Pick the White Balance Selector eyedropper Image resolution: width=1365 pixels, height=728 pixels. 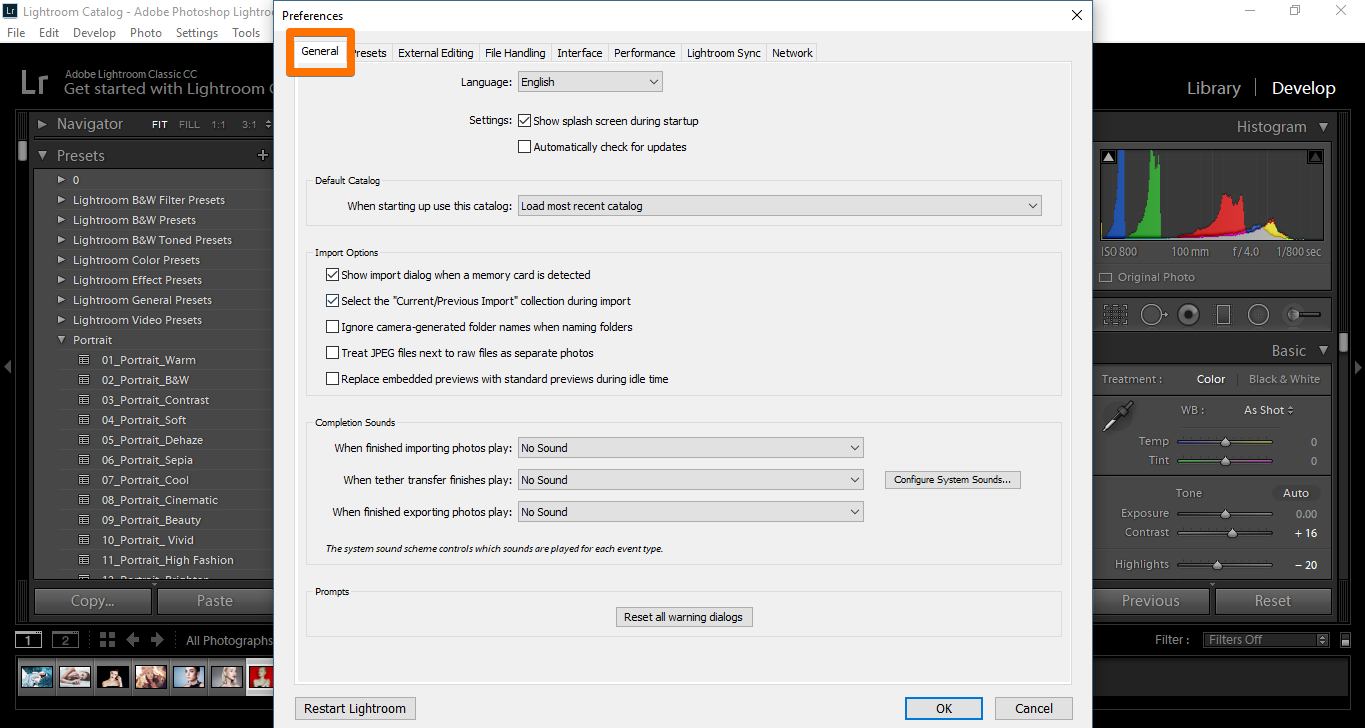(1117, 416)
